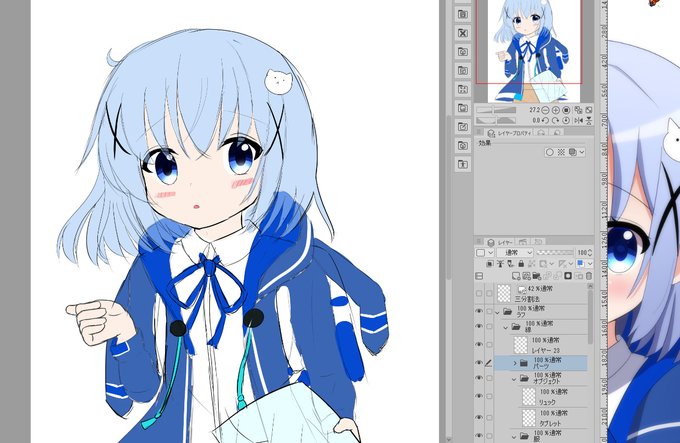The image size is (680, 443).
Task: Click new vector layer icon
Action: [526, 276]
